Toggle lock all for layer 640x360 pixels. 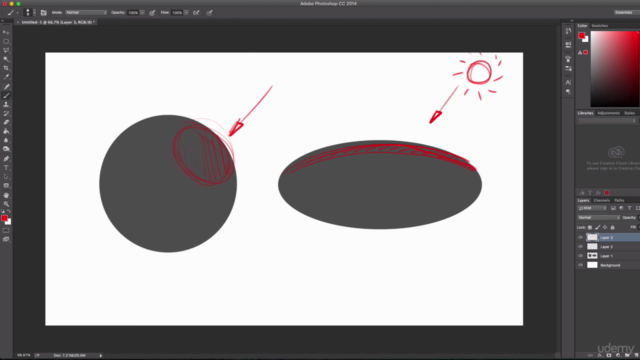pyautogui.click(x=612, y=227)
